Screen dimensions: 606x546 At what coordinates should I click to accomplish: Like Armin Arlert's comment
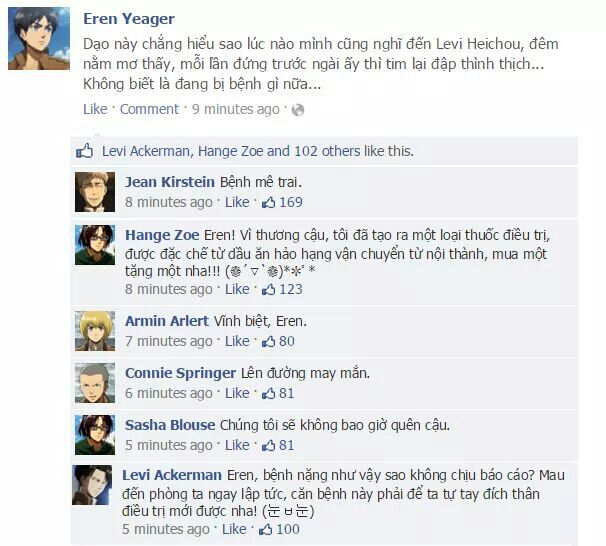(x=237, y=341)
